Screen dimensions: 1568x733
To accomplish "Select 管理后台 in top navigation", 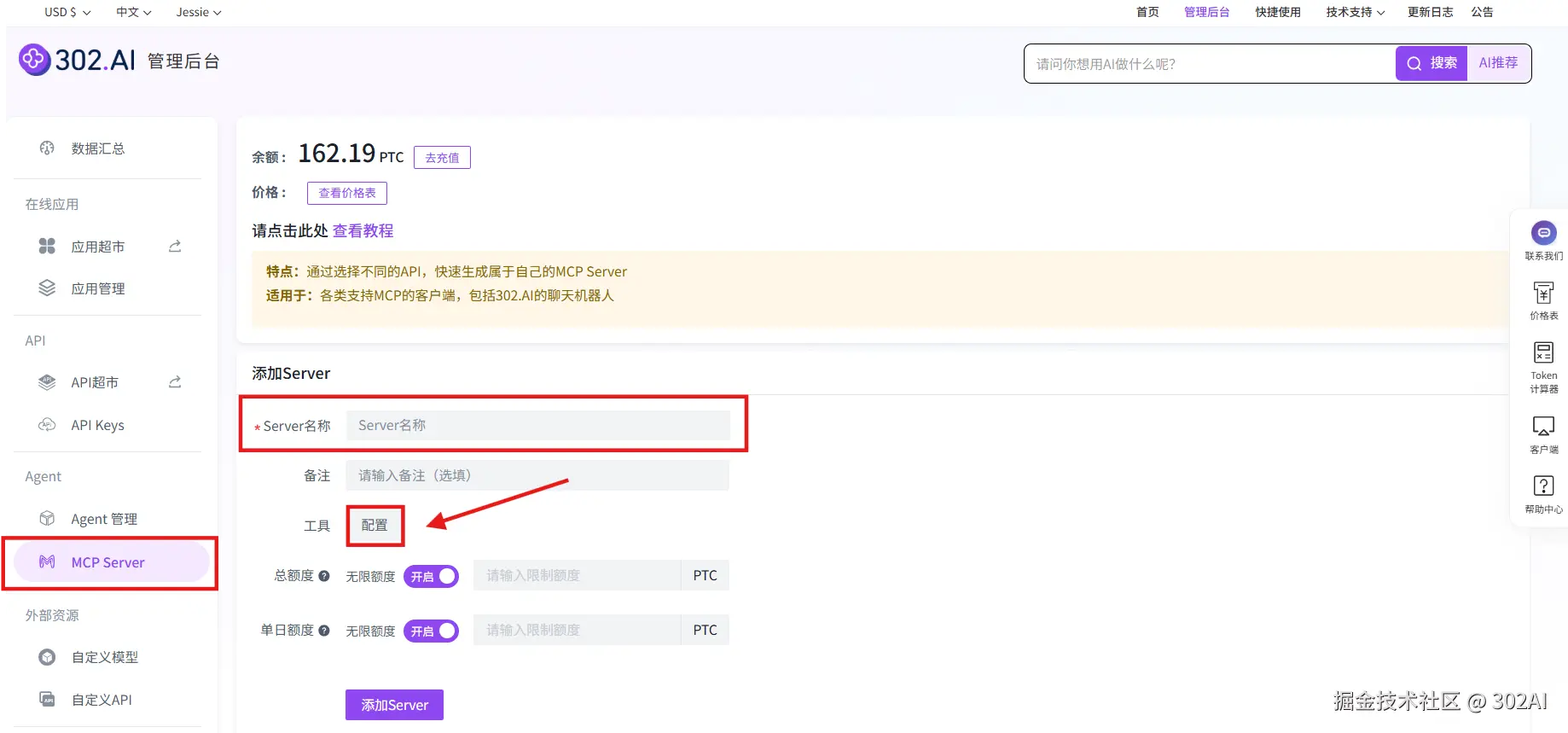I will (1206, 12).
